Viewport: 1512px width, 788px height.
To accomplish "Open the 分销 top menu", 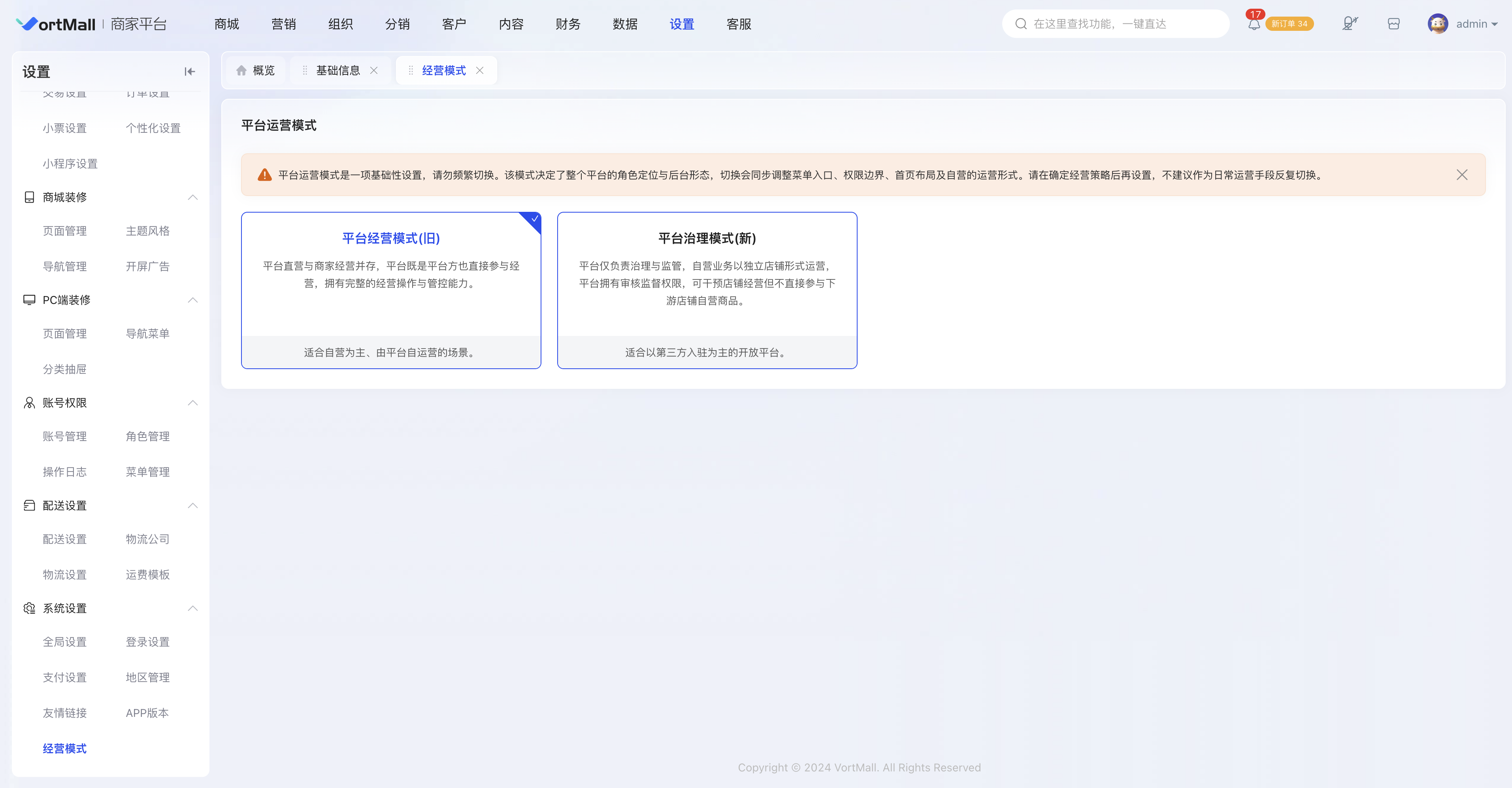I will 398,24.
